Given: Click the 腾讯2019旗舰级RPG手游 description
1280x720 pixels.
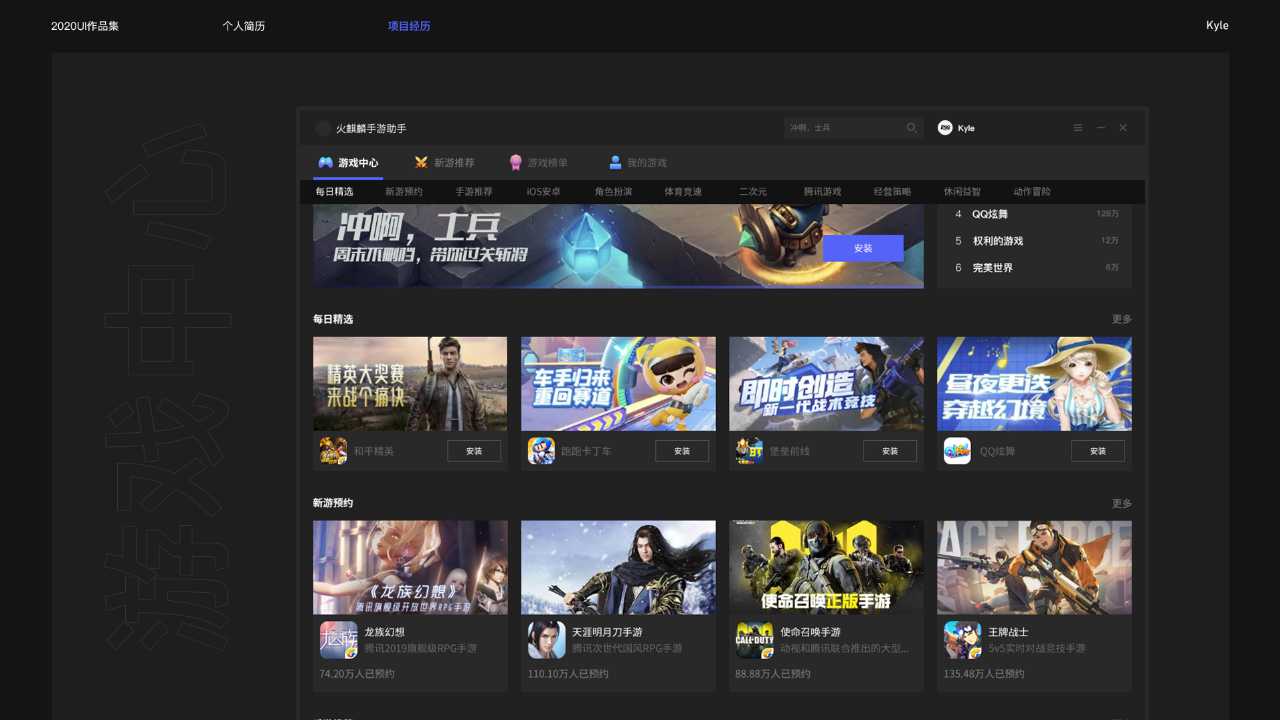Looking at the screenshot, I should (421, 649).
